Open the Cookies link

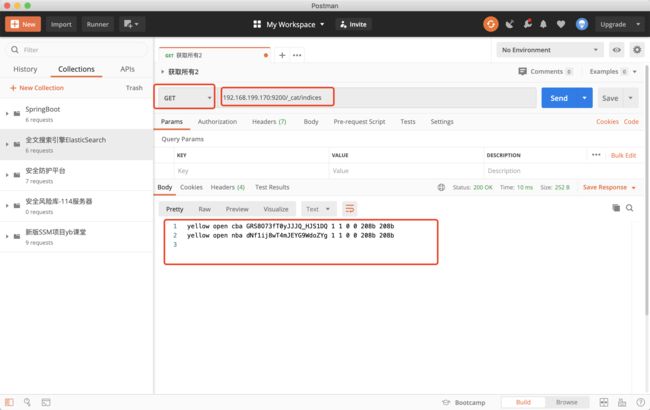click(607, 121)
